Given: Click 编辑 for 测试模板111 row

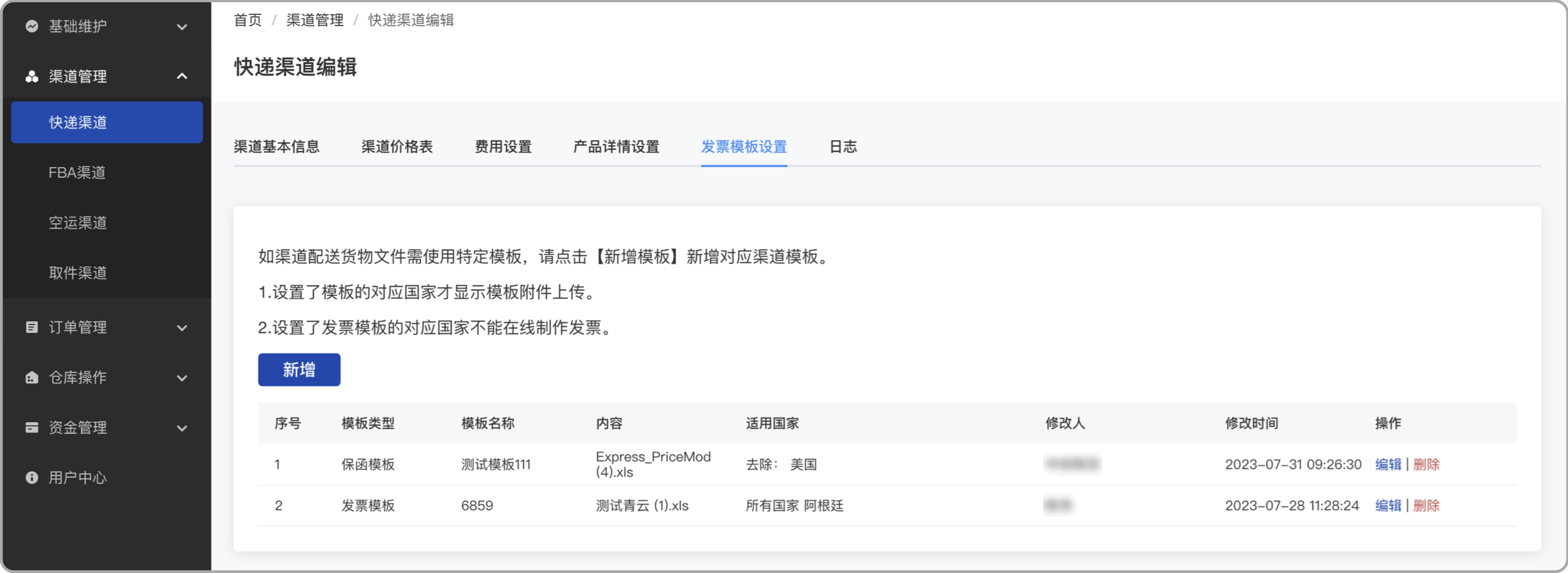Looking at the screenshot, I should pyautogui.click(x=1388, y=464).
